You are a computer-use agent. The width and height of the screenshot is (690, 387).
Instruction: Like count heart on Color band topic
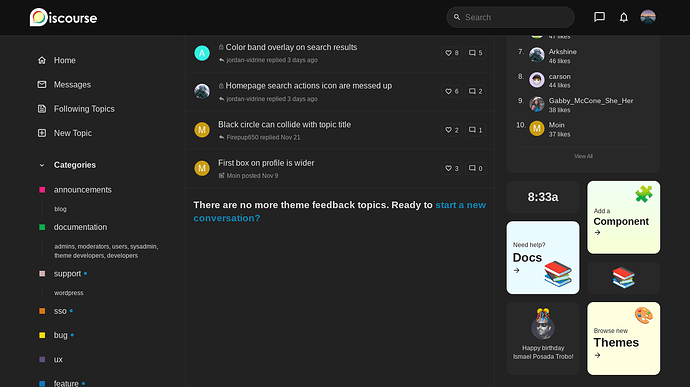(451, 53)
